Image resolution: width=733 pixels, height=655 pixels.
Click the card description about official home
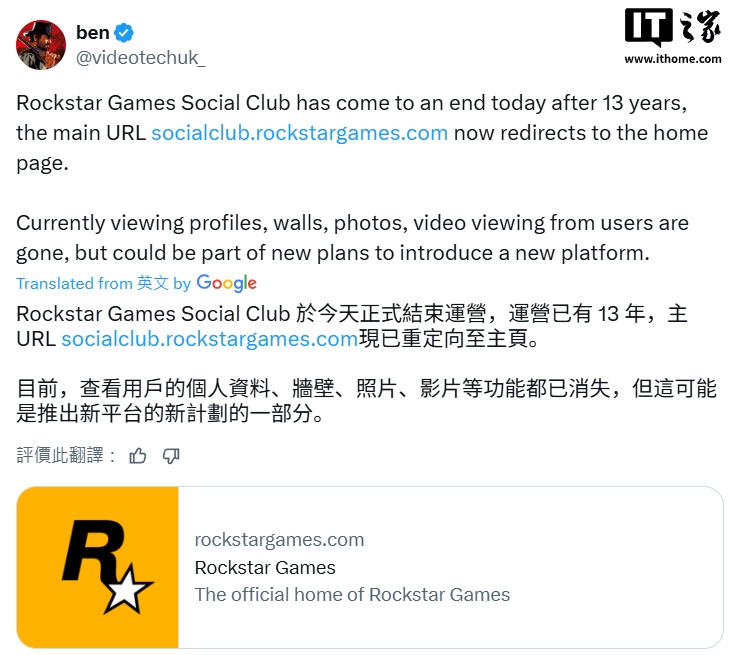pos(352,595)
